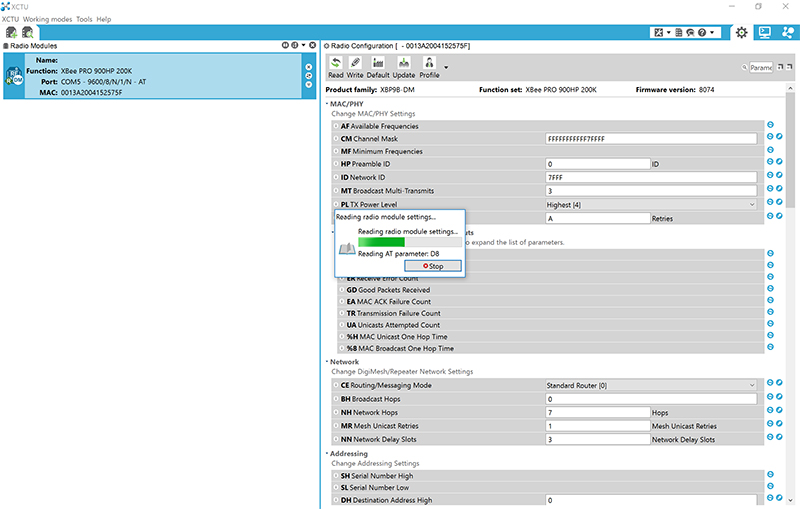Stop reading radio module settings

(433, 266)
